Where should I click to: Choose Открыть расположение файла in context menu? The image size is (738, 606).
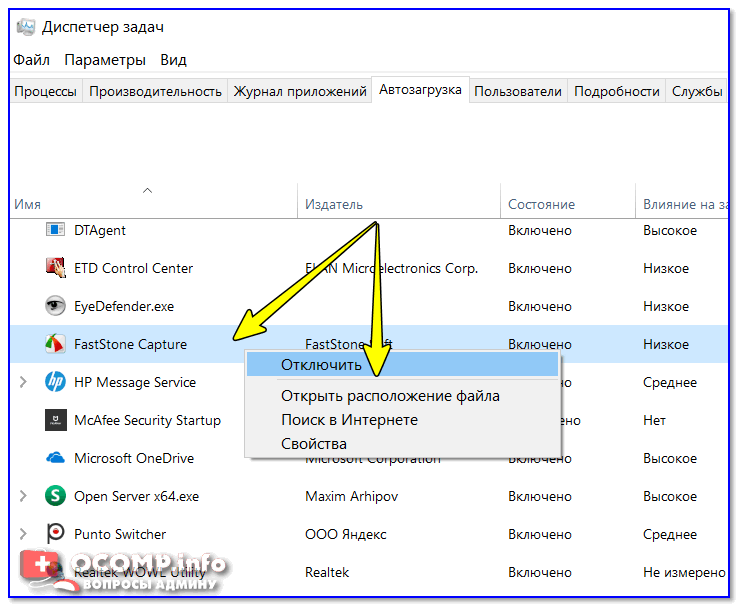click(402, 396)
